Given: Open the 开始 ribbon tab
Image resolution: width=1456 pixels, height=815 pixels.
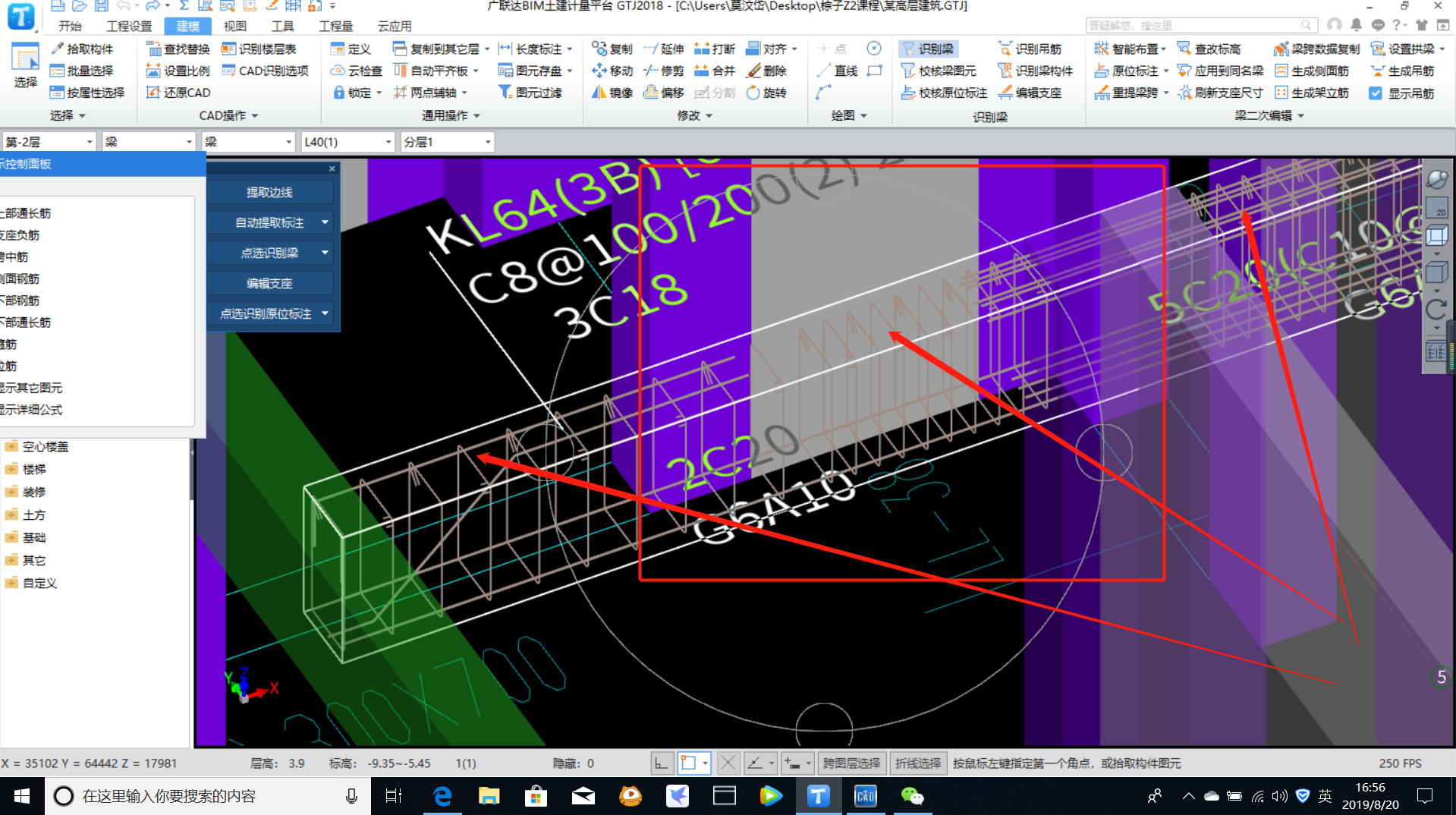Looking at the screenshot, I should click(70, 26).
